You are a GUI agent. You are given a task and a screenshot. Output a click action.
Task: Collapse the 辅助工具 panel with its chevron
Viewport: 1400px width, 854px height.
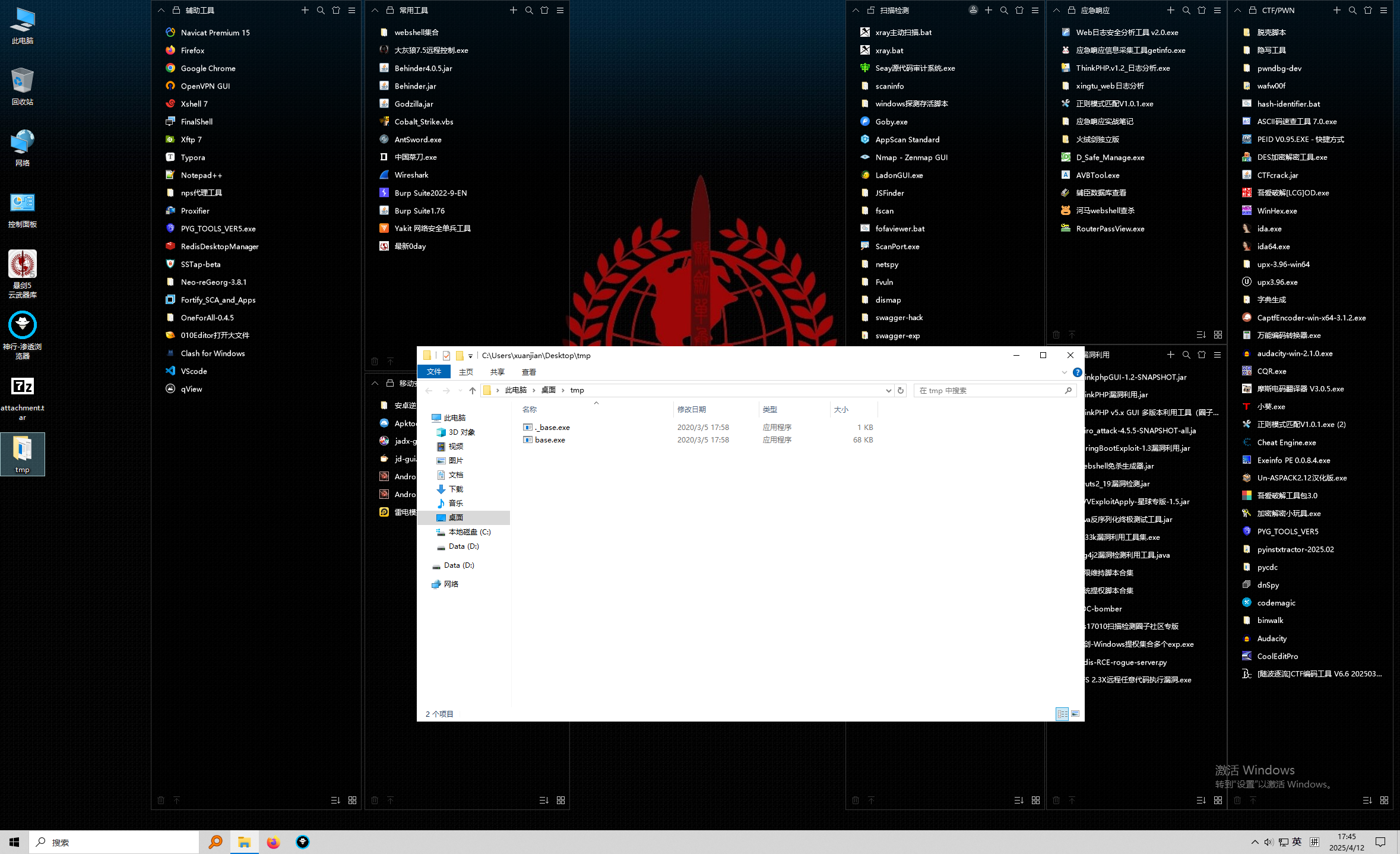point(161,10)
